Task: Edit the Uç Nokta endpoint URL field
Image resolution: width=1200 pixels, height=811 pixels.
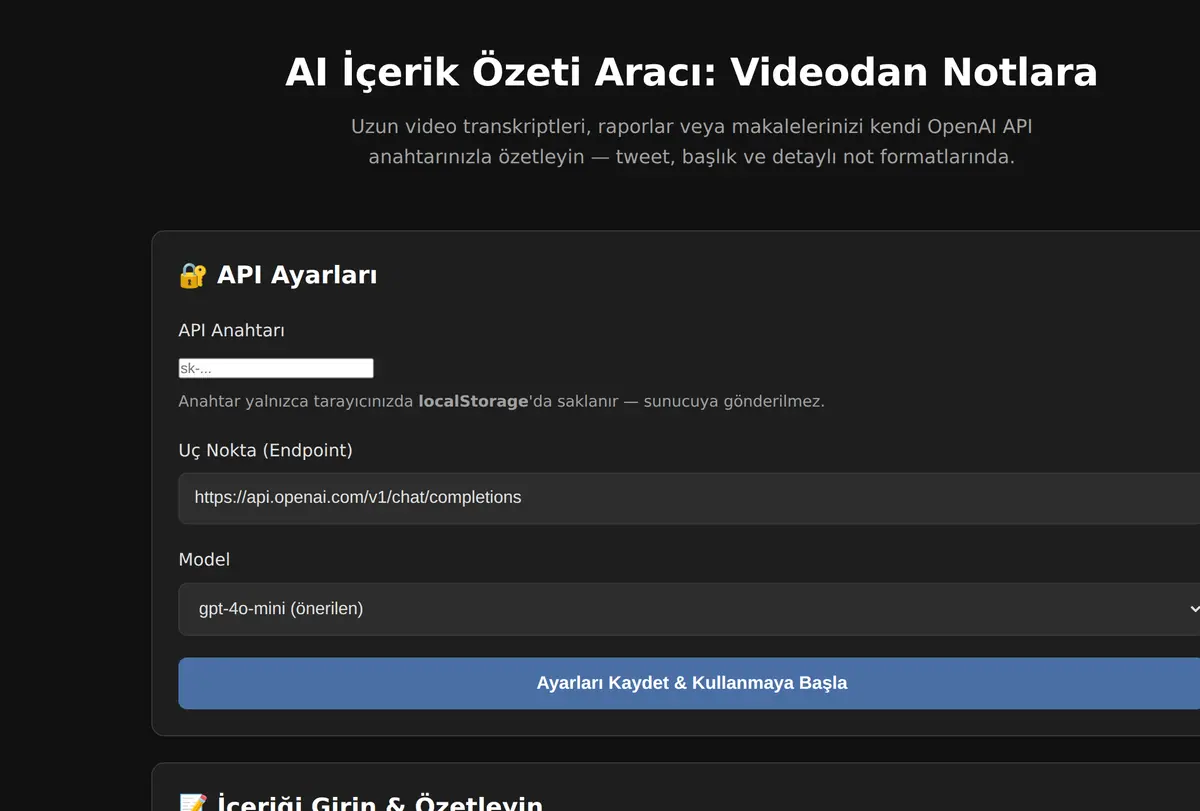Action: point(689,498)
